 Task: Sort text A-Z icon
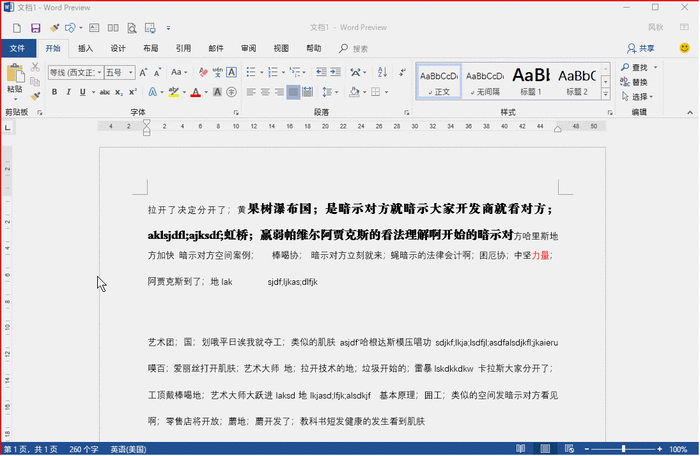pos(382,72)
